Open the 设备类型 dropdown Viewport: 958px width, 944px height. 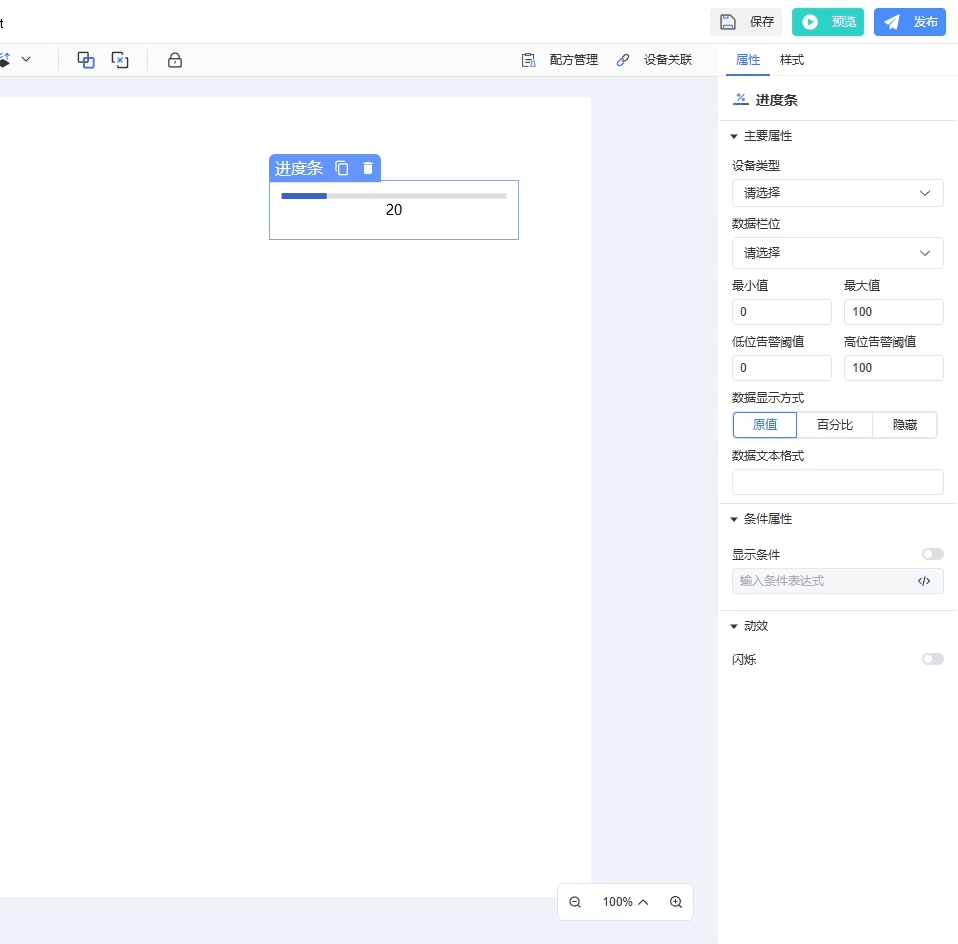coord(837,193)
